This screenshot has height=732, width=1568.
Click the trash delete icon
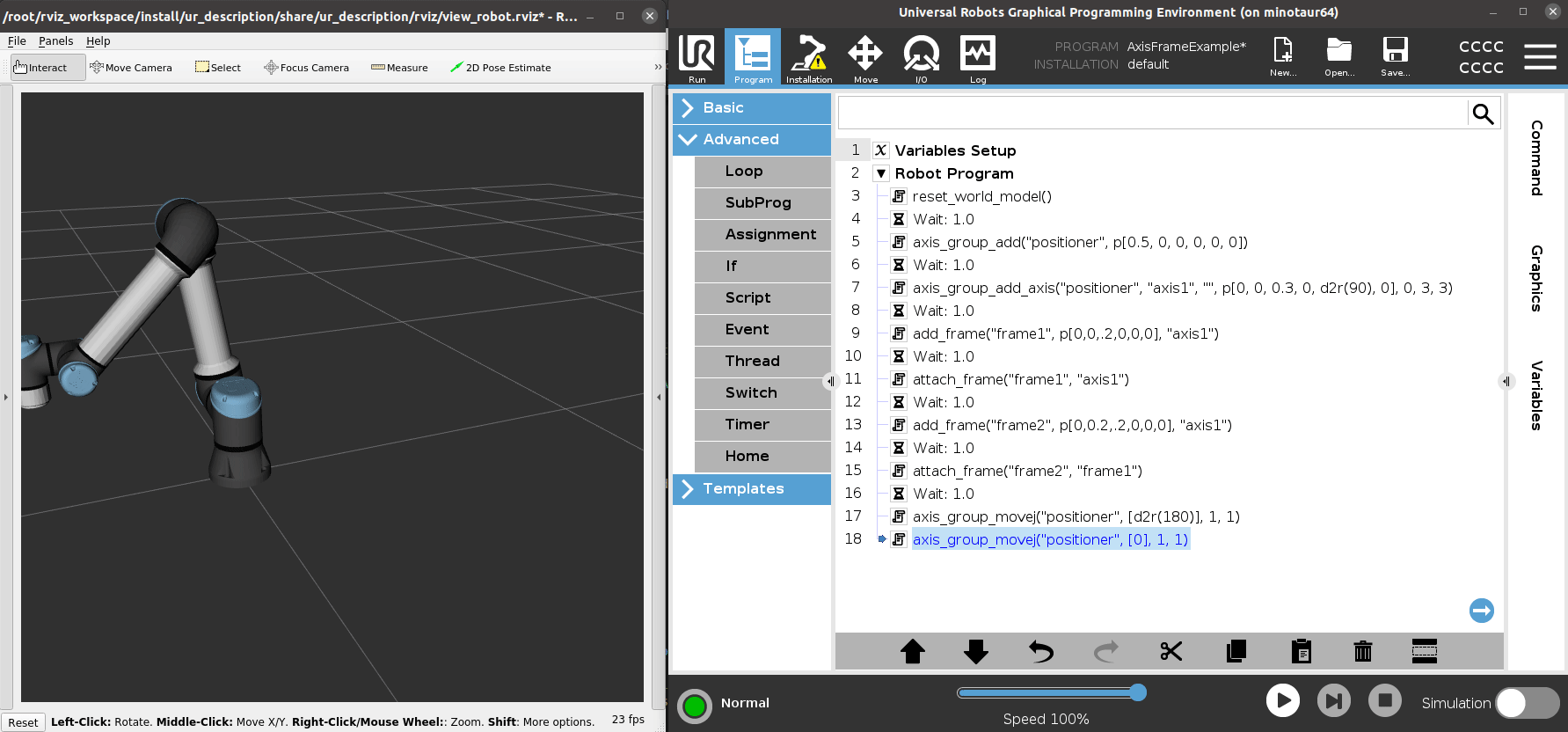[1362, 651]
